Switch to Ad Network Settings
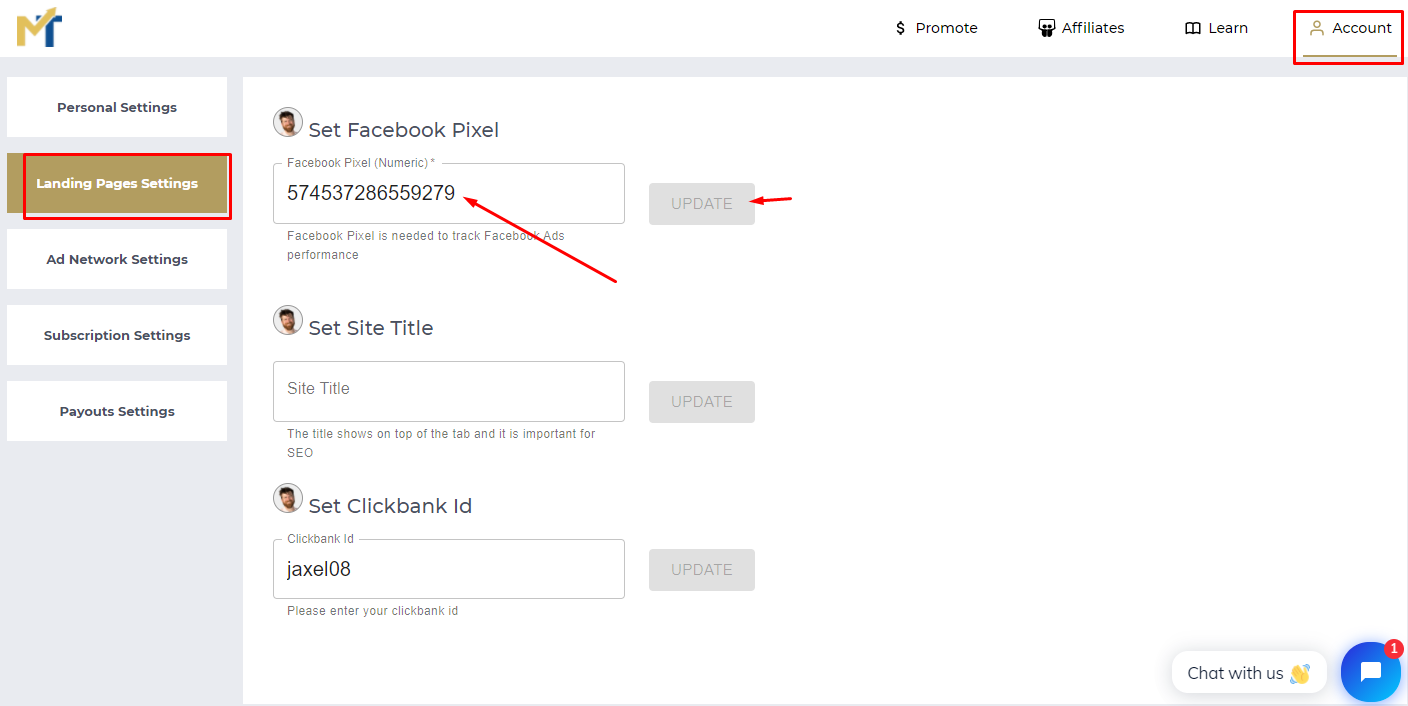 117,259
